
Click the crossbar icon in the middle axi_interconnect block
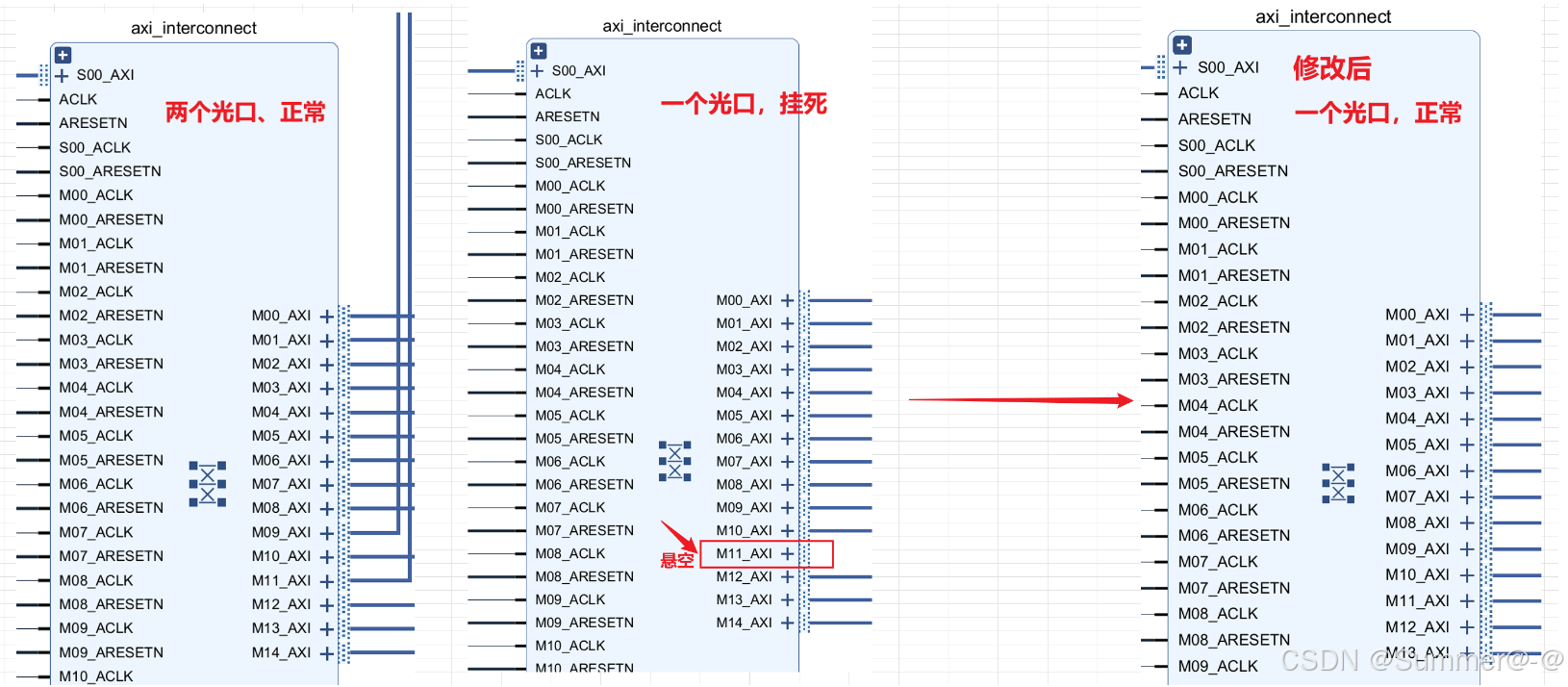pyautogui.click(x=674, y=461)
